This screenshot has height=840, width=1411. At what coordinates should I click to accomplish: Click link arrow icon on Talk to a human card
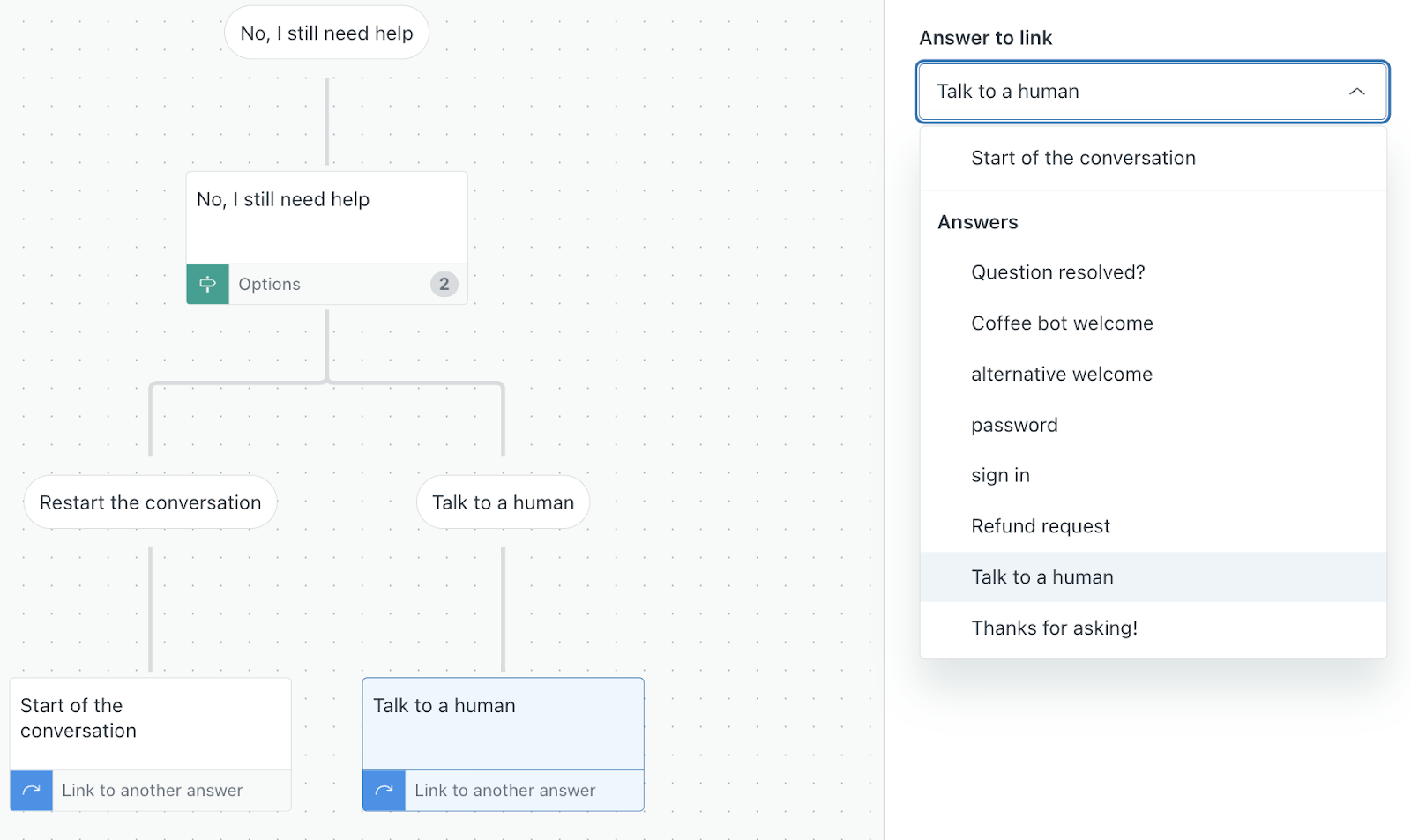click(x=384, y=790)
